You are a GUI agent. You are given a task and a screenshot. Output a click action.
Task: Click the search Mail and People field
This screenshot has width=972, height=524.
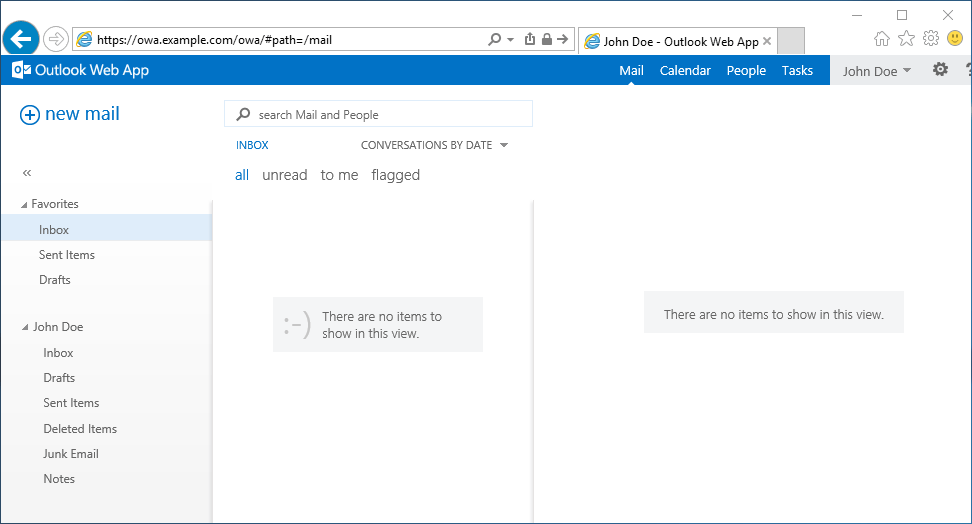pos(378,114)
